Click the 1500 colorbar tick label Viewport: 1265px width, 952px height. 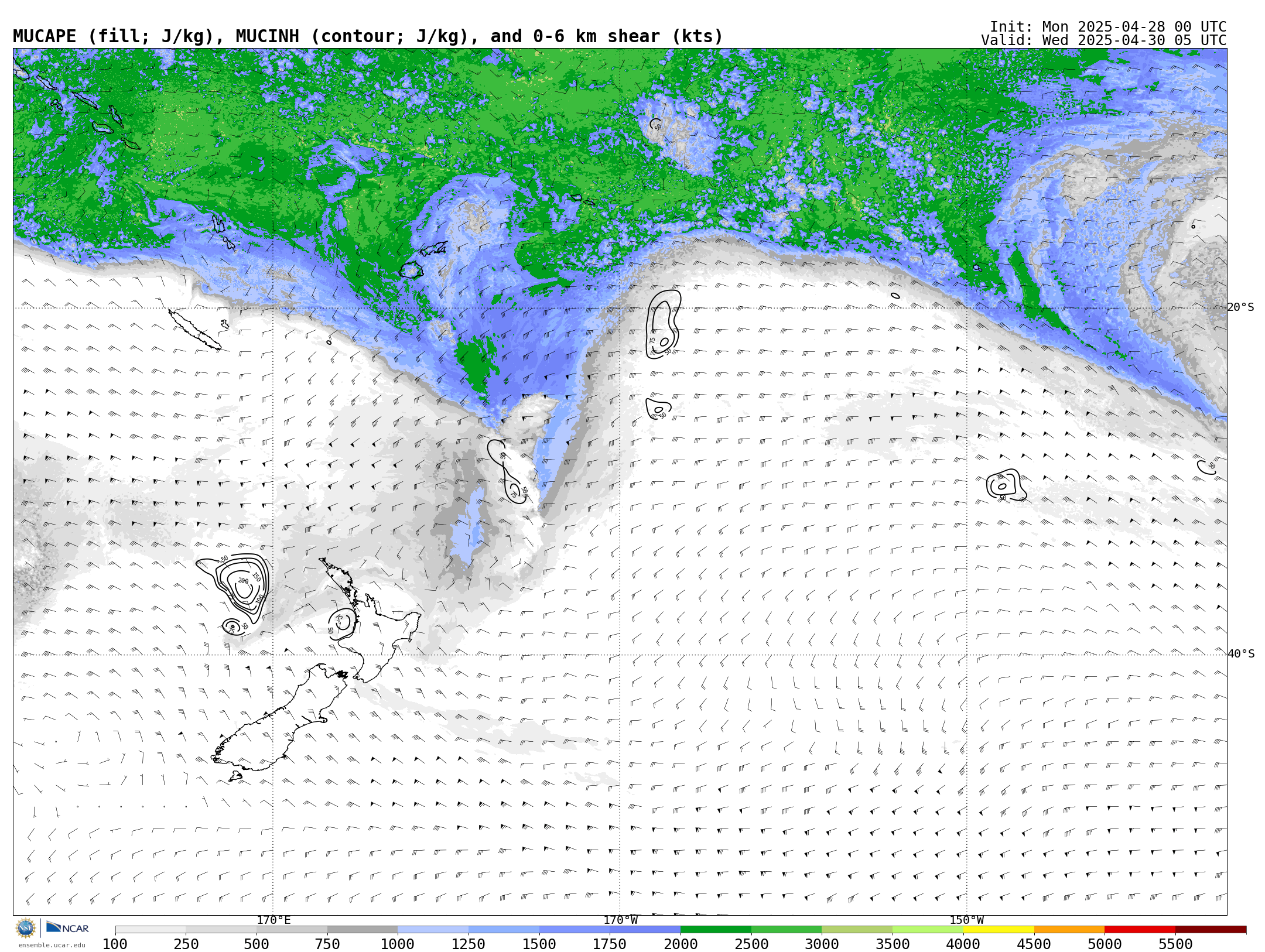pos(539,944)
